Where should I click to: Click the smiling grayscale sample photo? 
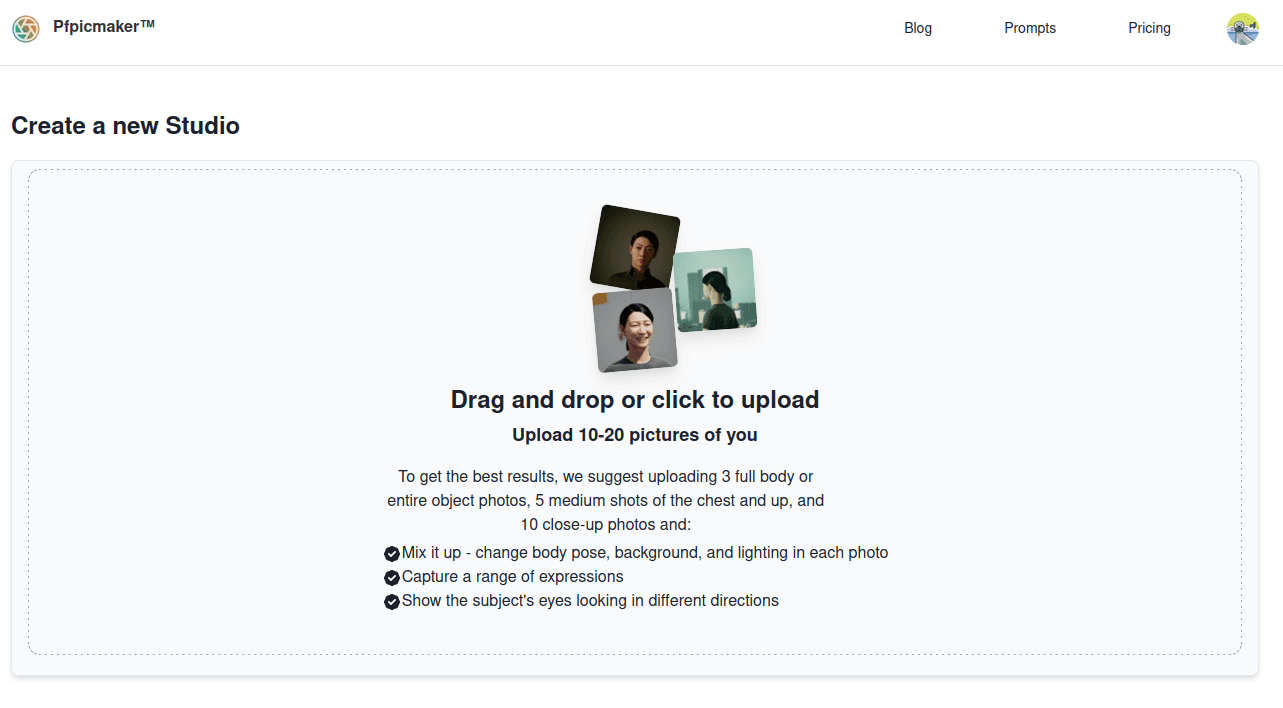click(634, 331)
